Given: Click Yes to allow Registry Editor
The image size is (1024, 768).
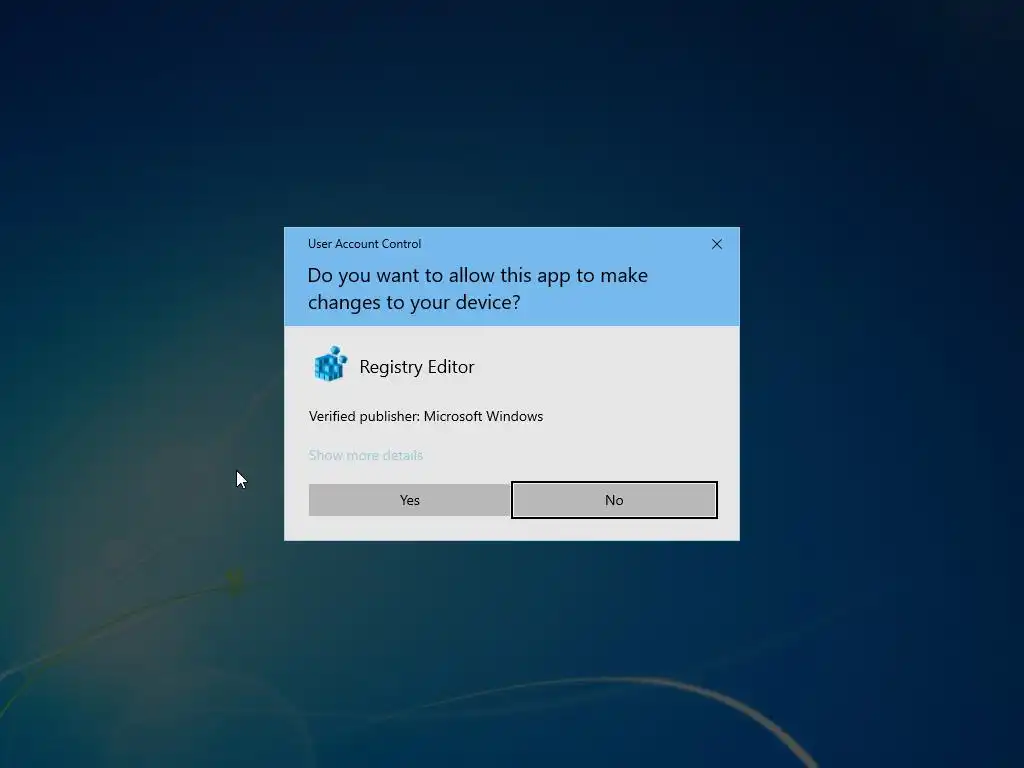Looking at the screenshot, I should pos(409,500).
